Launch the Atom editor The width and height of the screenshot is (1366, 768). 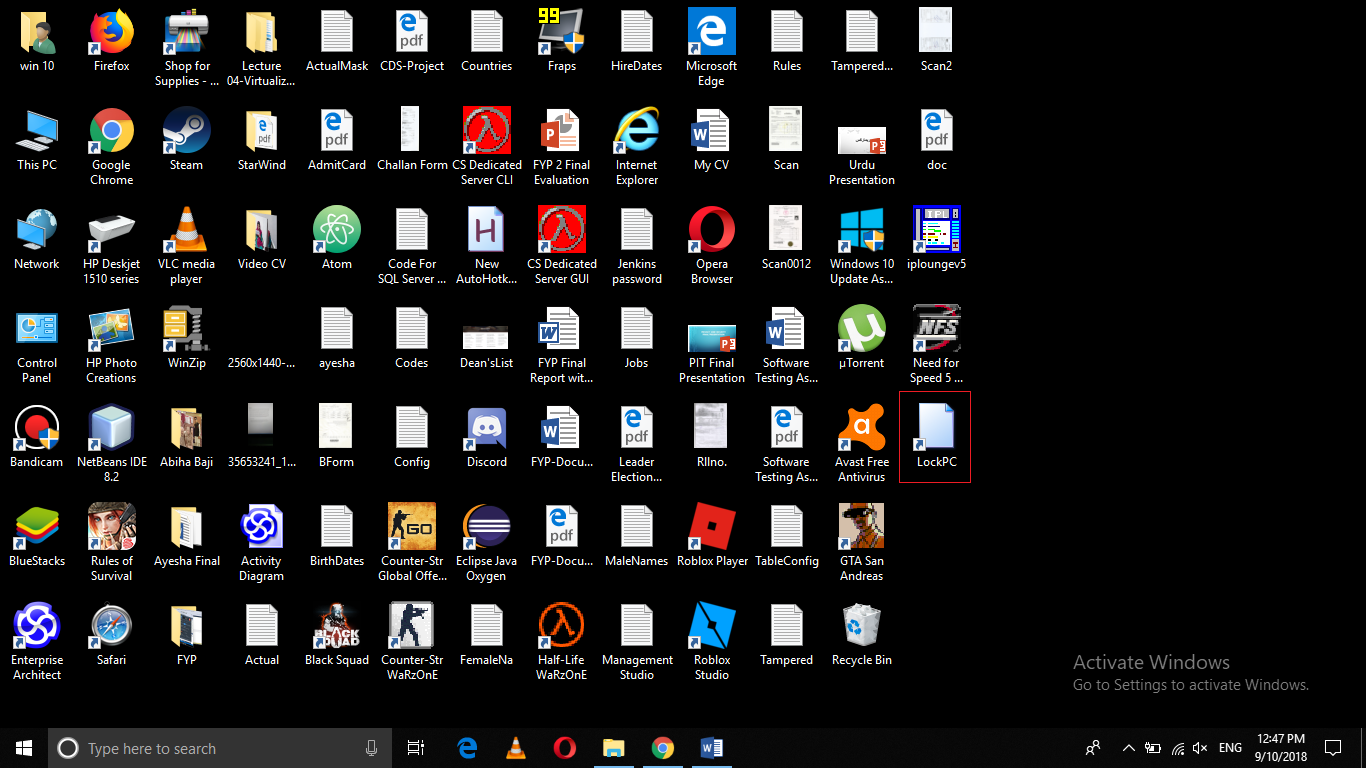pyautogui.click(x=336, y=229)
